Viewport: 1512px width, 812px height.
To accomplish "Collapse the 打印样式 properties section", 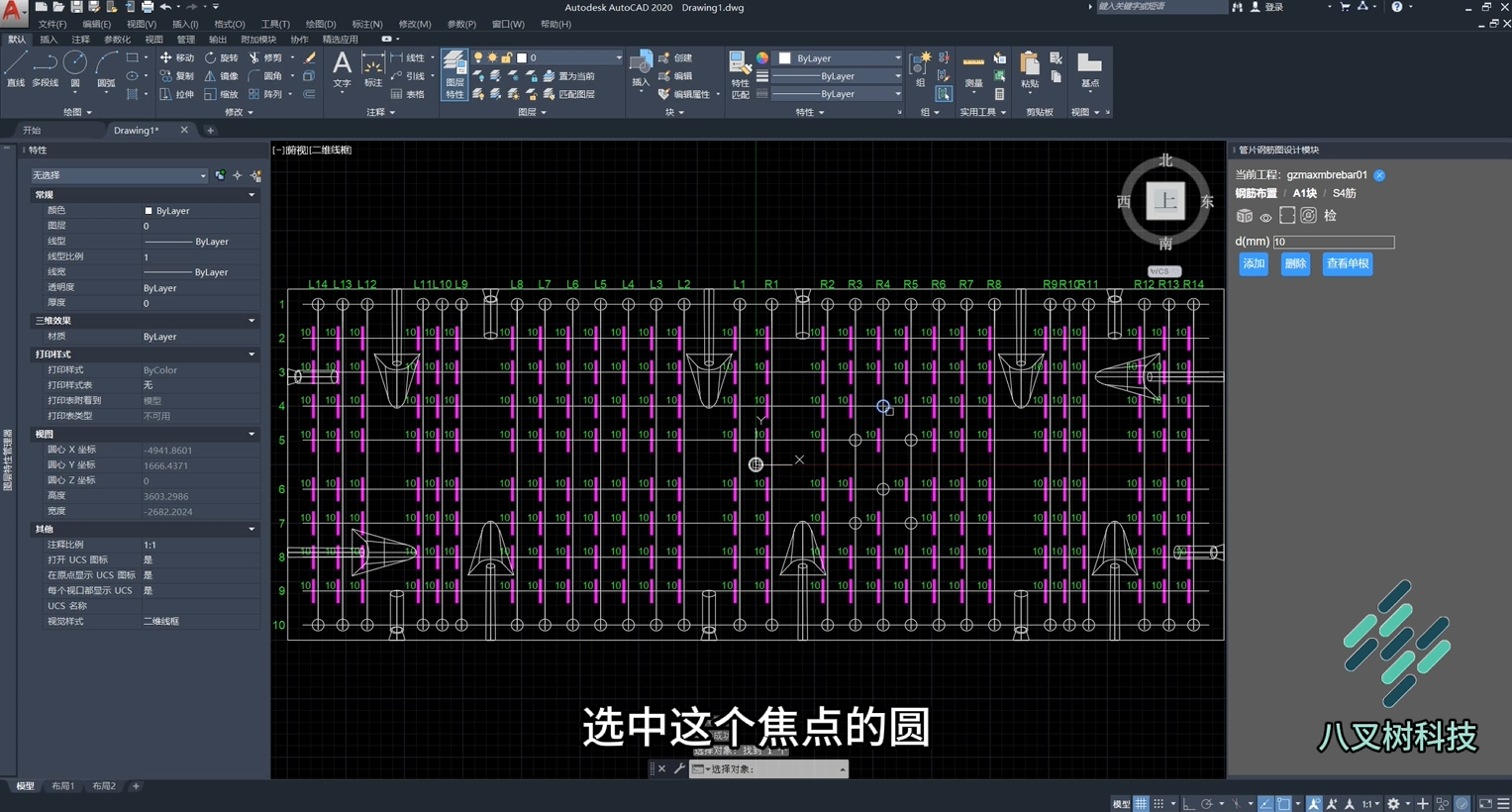I will point(252,355).
